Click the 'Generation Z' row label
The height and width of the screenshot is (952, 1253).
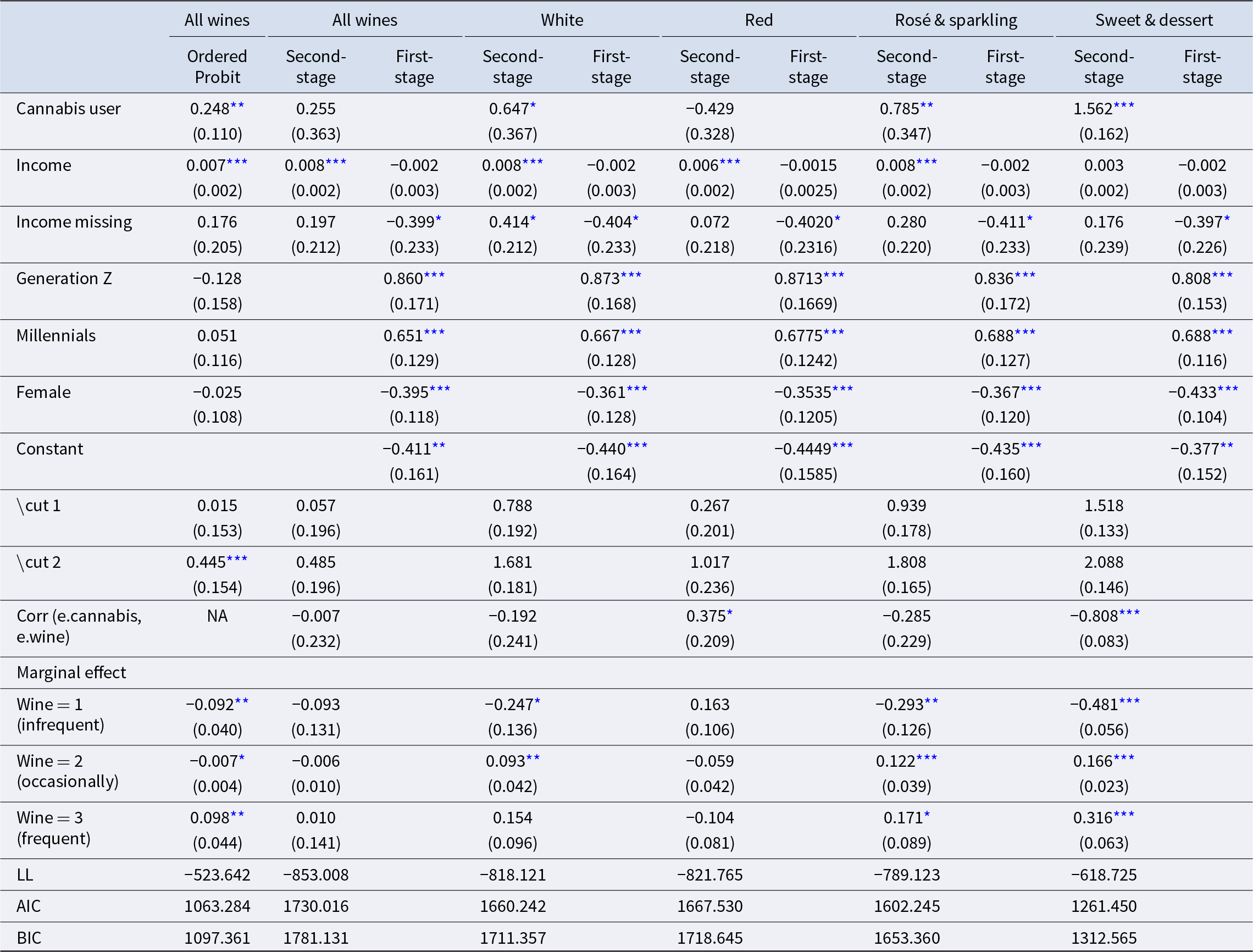(x=64, y=278)
